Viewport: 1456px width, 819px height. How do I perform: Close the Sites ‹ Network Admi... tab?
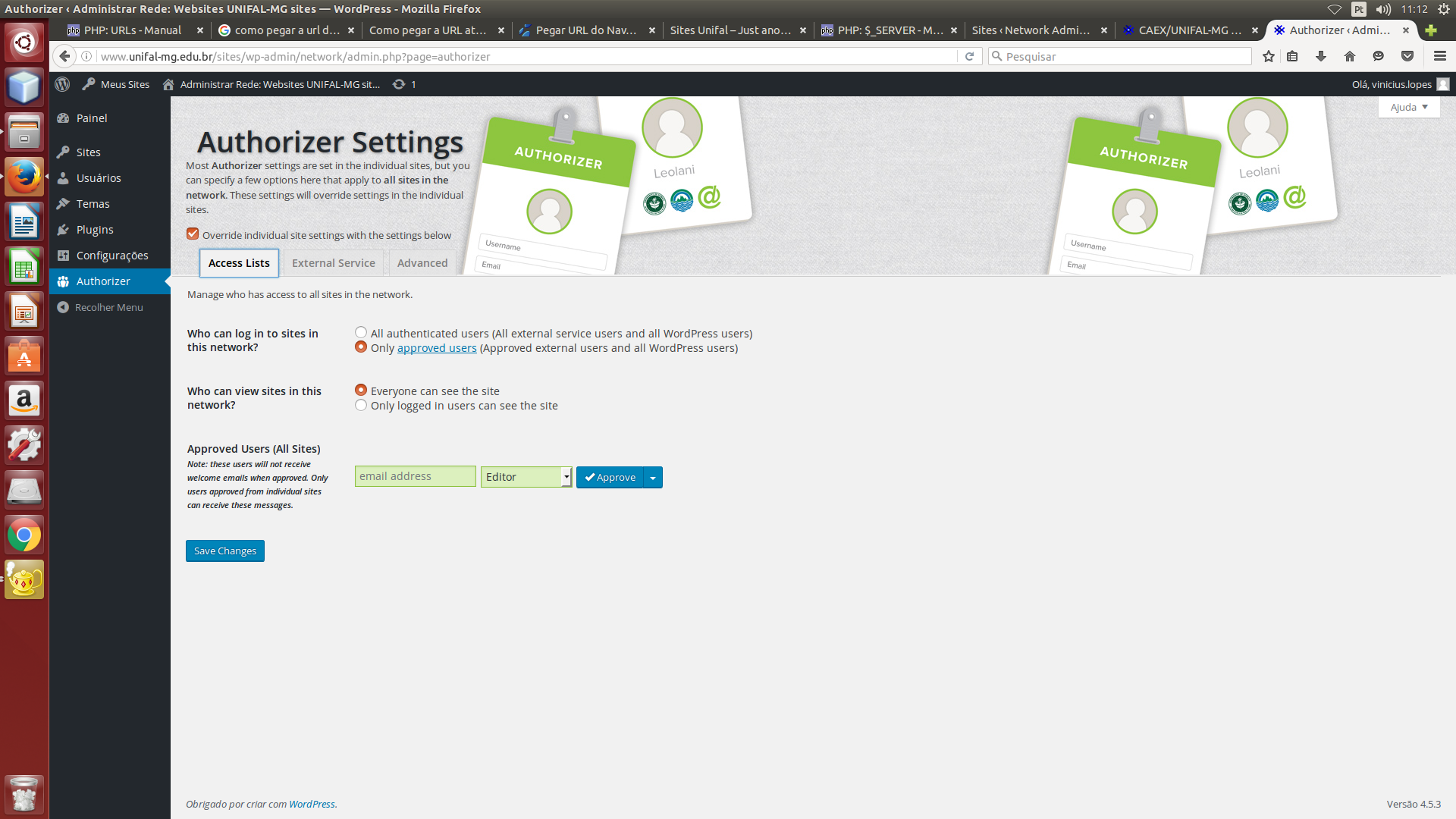click(1103, 30)
